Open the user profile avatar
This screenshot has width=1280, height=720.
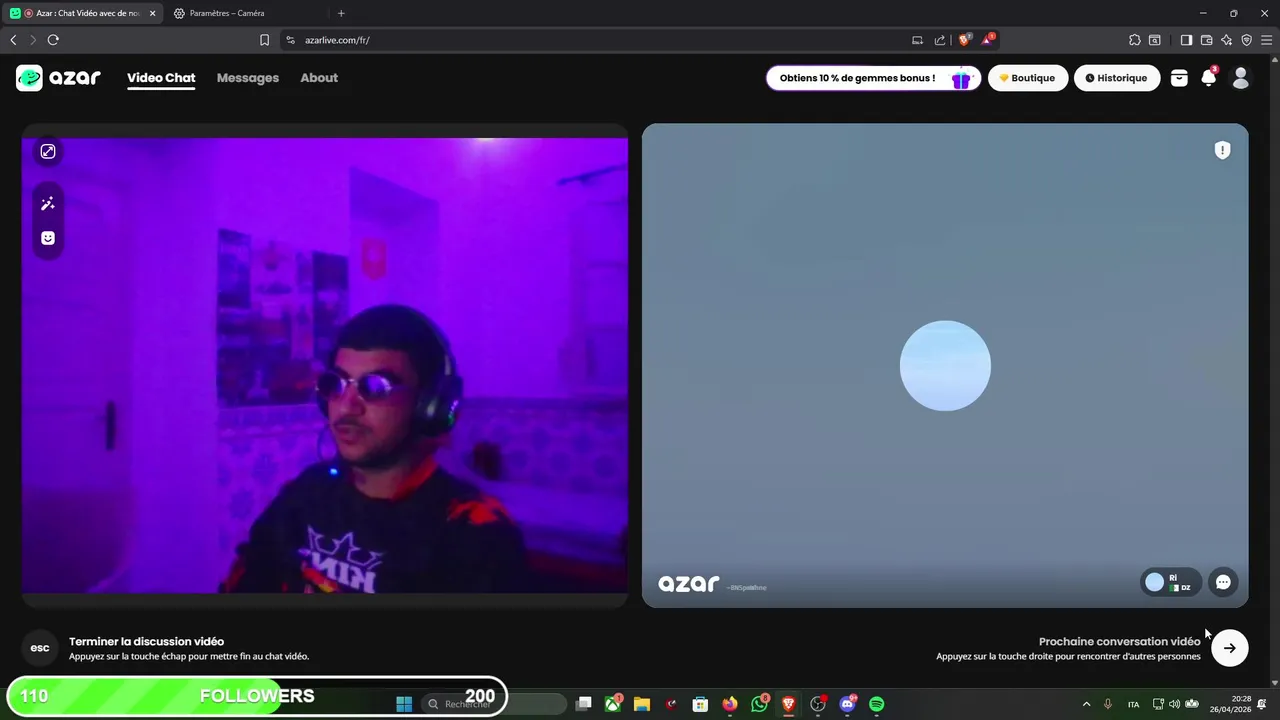pyautogui.click(x=1241, y=78)
